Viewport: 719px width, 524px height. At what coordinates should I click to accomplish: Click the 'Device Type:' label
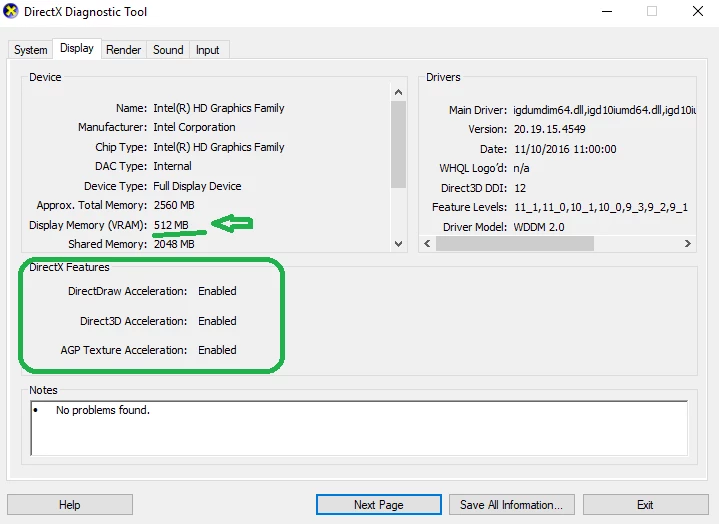pos(116,186)
